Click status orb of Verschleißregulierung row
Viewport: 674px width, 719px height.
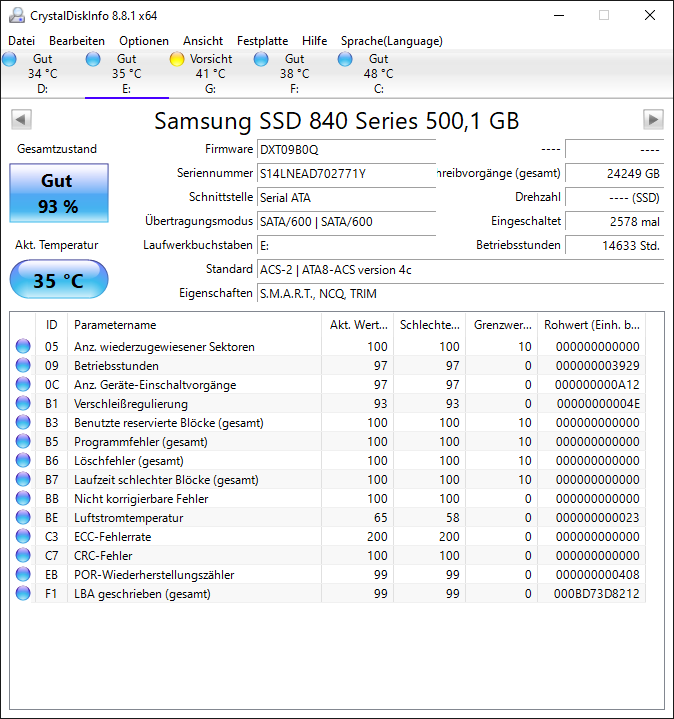[23, 404]
